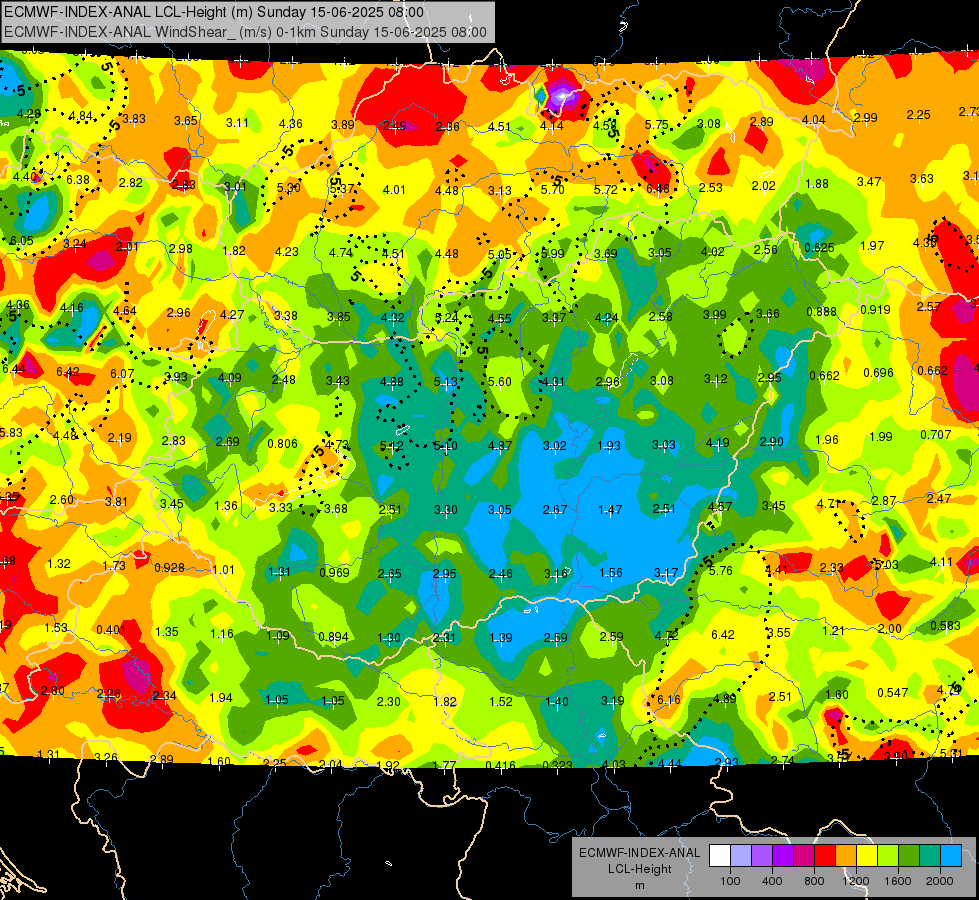Click the wind shear value 5.99

click(x=553, y=253)
